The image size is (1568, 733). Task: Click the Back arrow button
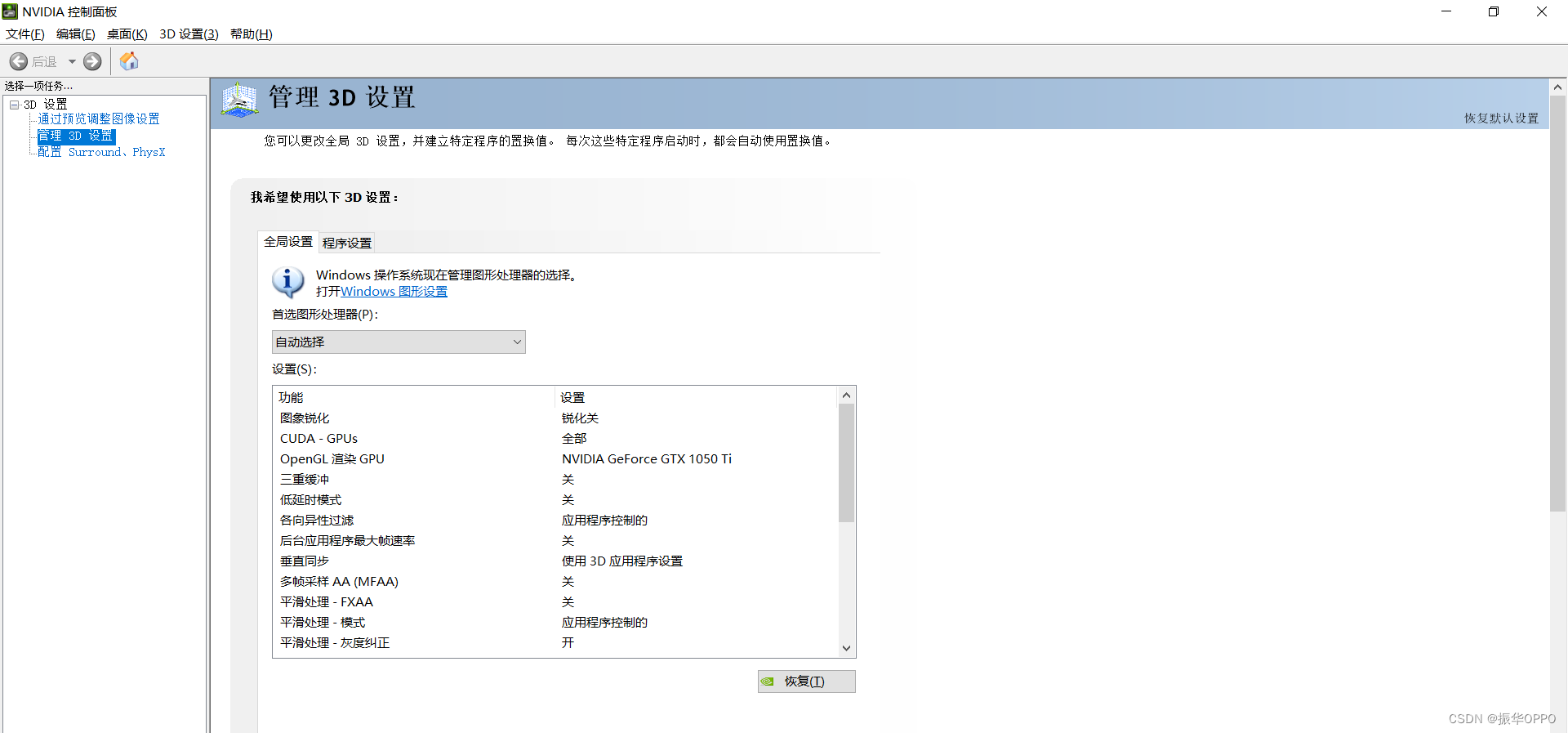[x=19, y=61]
